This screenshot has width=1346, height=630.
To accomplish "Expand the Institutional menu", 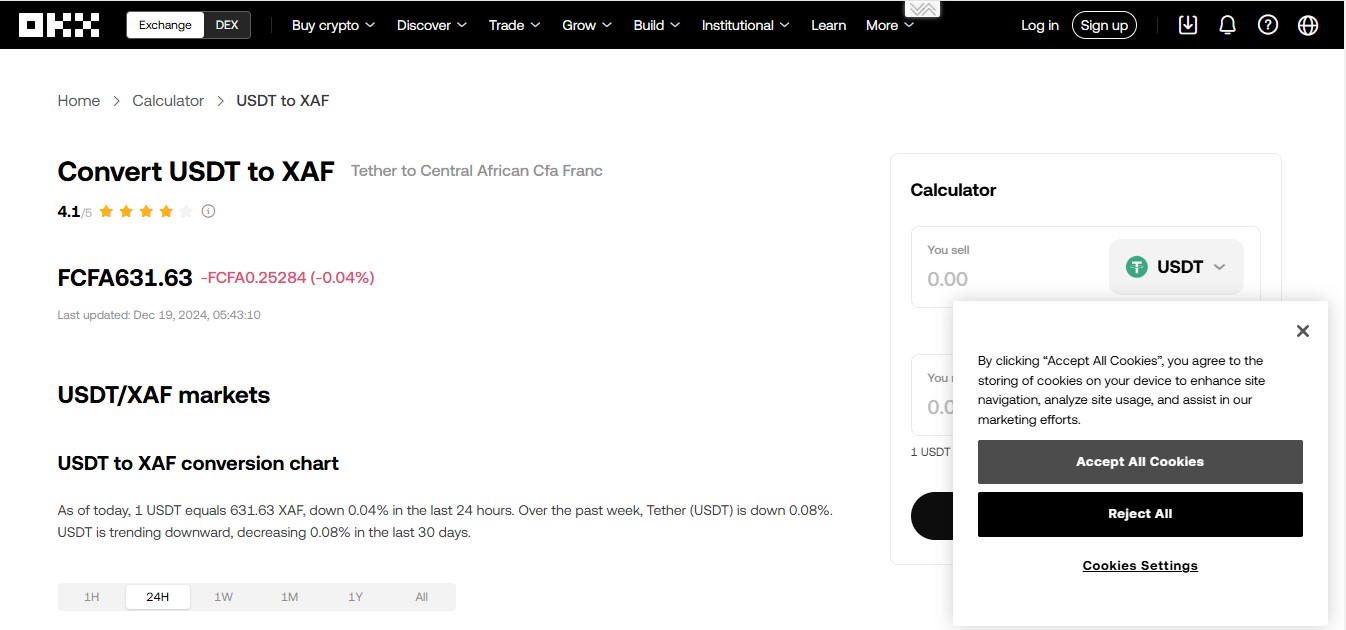I will [745, 25].
